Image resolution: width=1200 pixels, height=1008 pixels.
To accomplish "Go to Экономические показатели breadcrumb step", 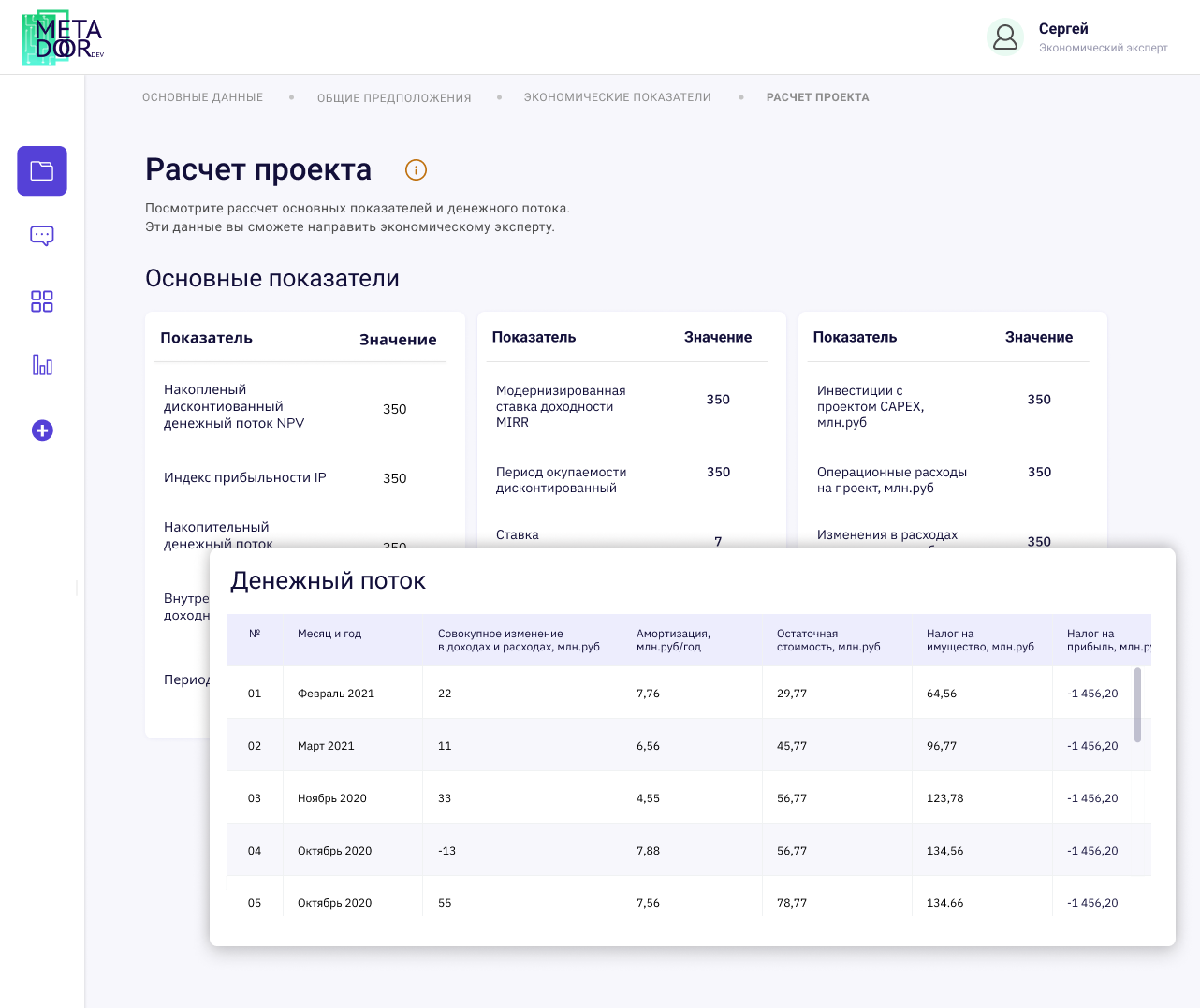I will click(x=617, y=97).
